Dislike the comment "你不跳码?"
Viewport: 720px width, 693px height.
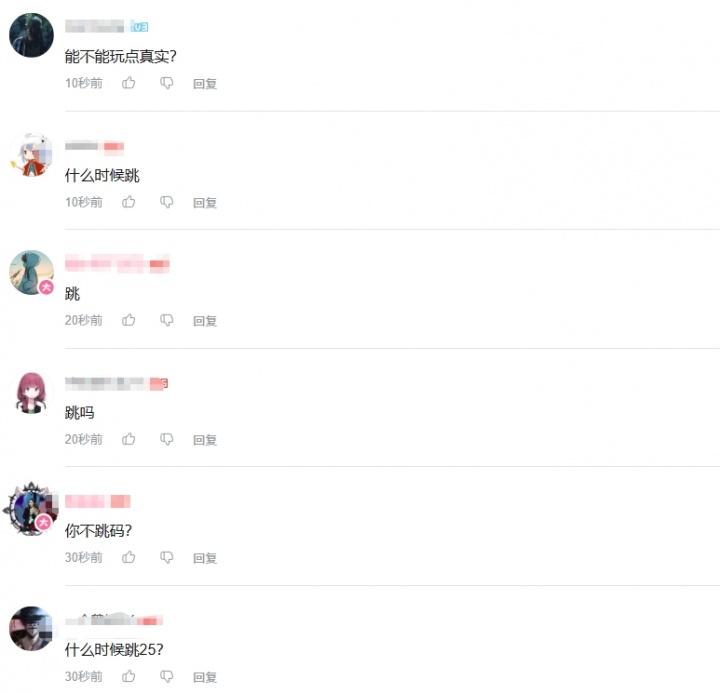tap(166, 558)
